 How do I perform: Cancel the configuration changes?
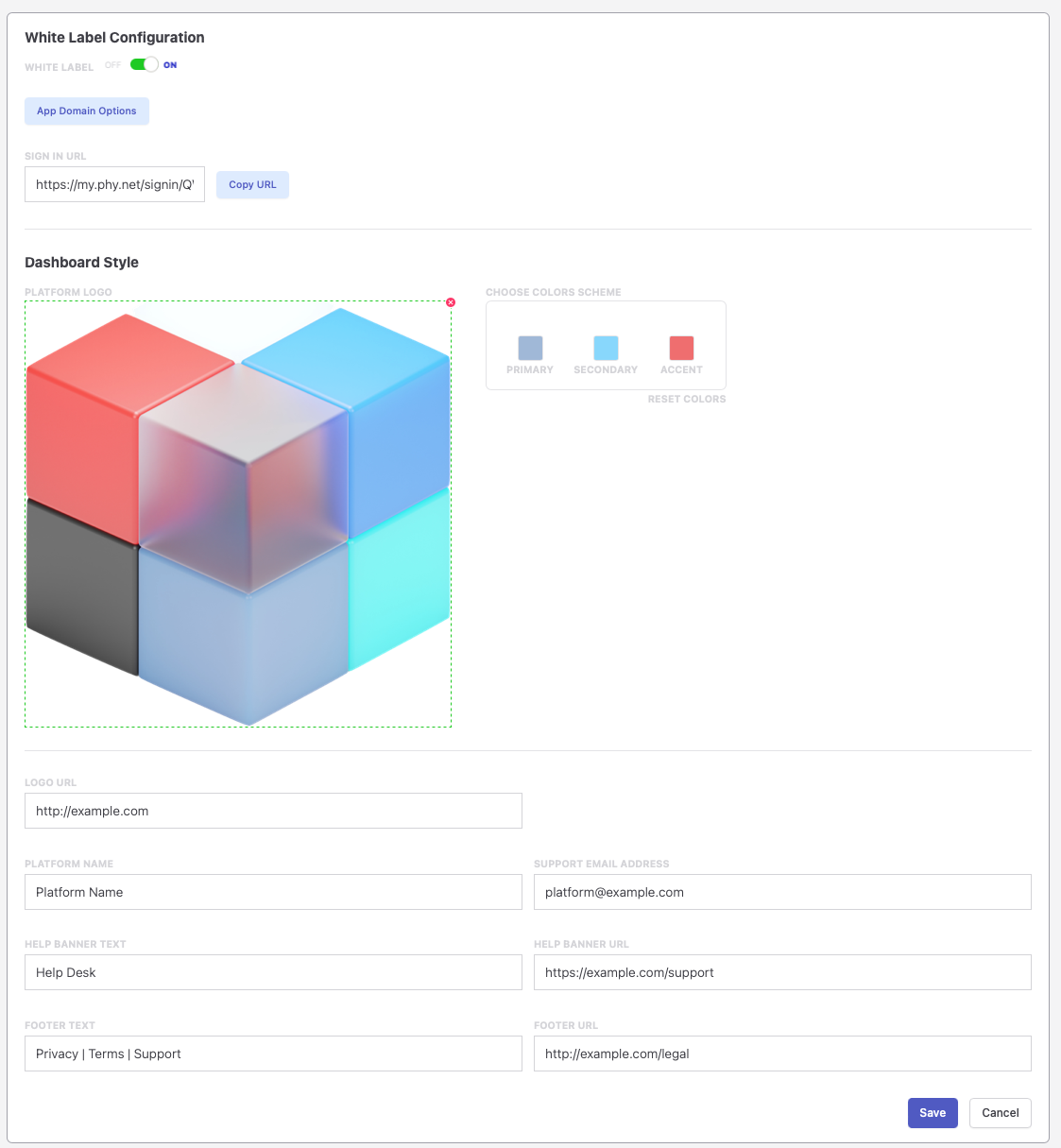(x=1000, y=1113)
